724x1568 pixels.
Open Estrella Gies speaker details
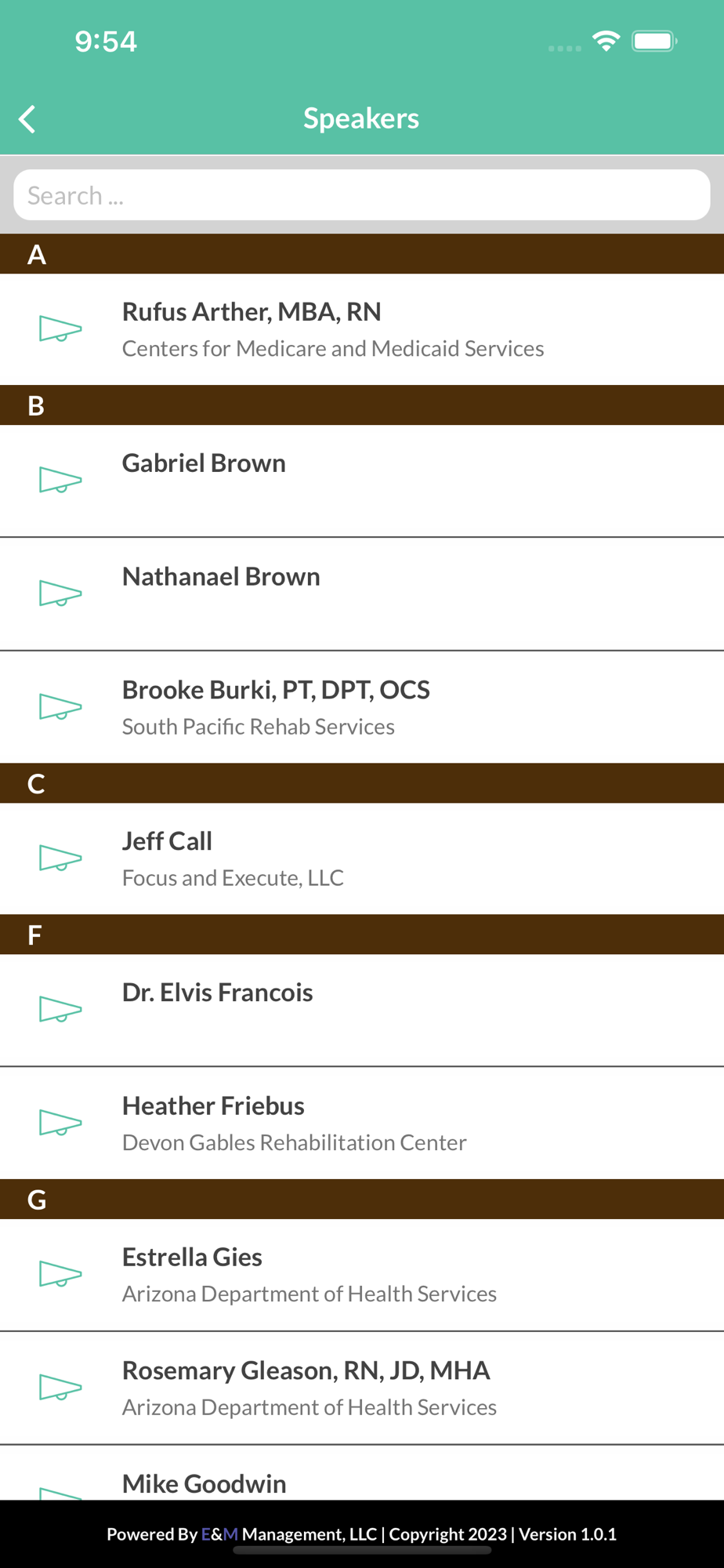(192, 1258)
